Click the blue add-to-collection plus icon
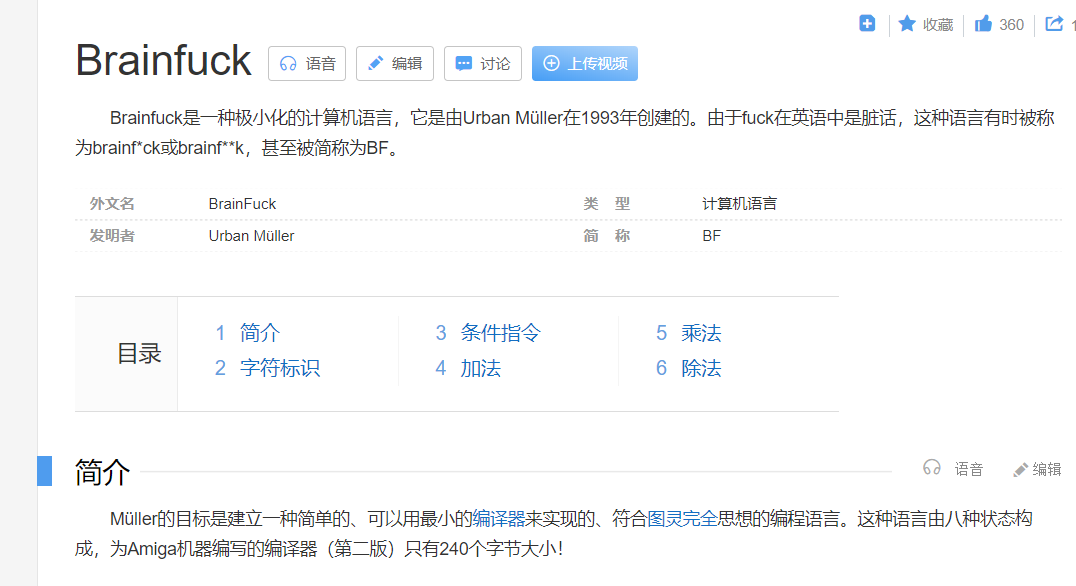The image size is (1076, 586). pyautogui.click(x=866, y=23)
